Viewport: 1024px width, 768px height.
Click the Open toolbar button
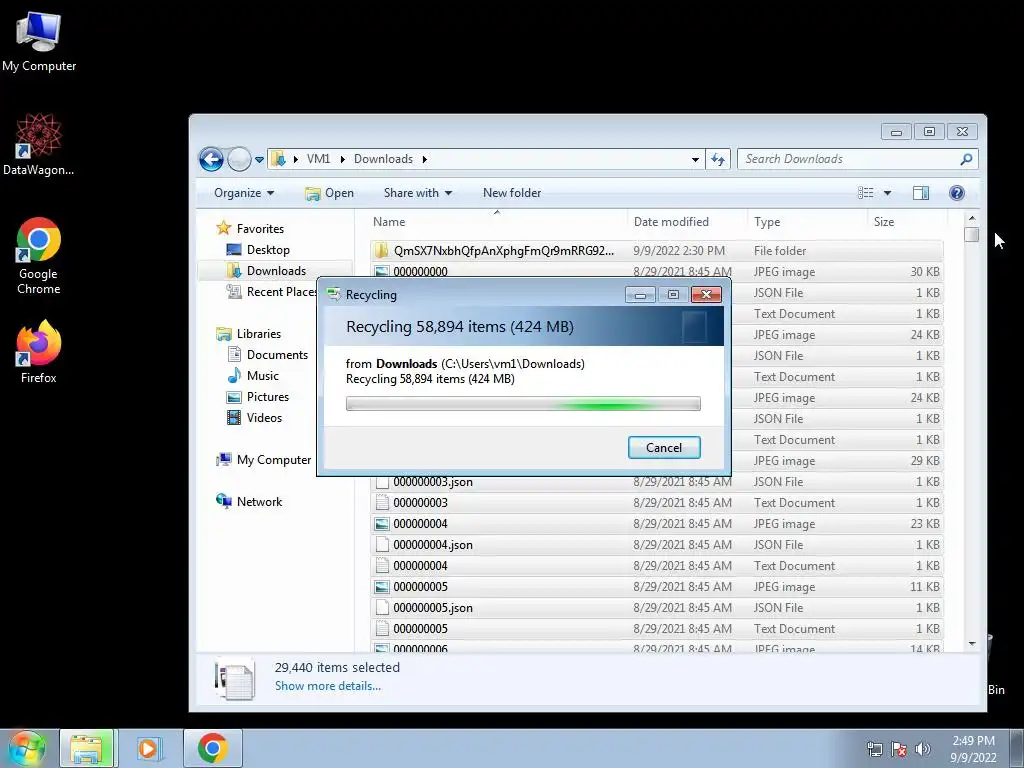(330, 193)
